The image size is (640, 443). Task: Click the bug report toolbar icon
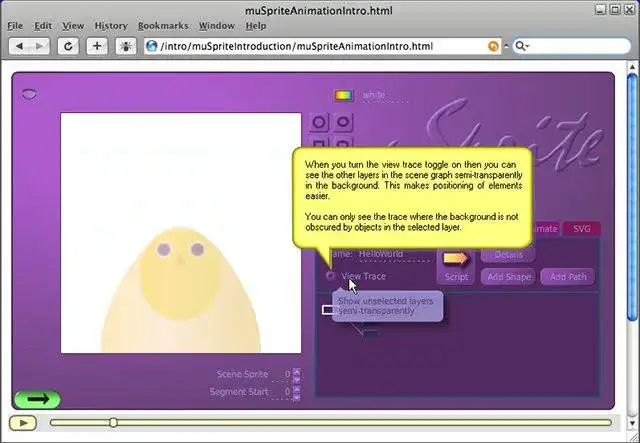click(x=126, y=46)
